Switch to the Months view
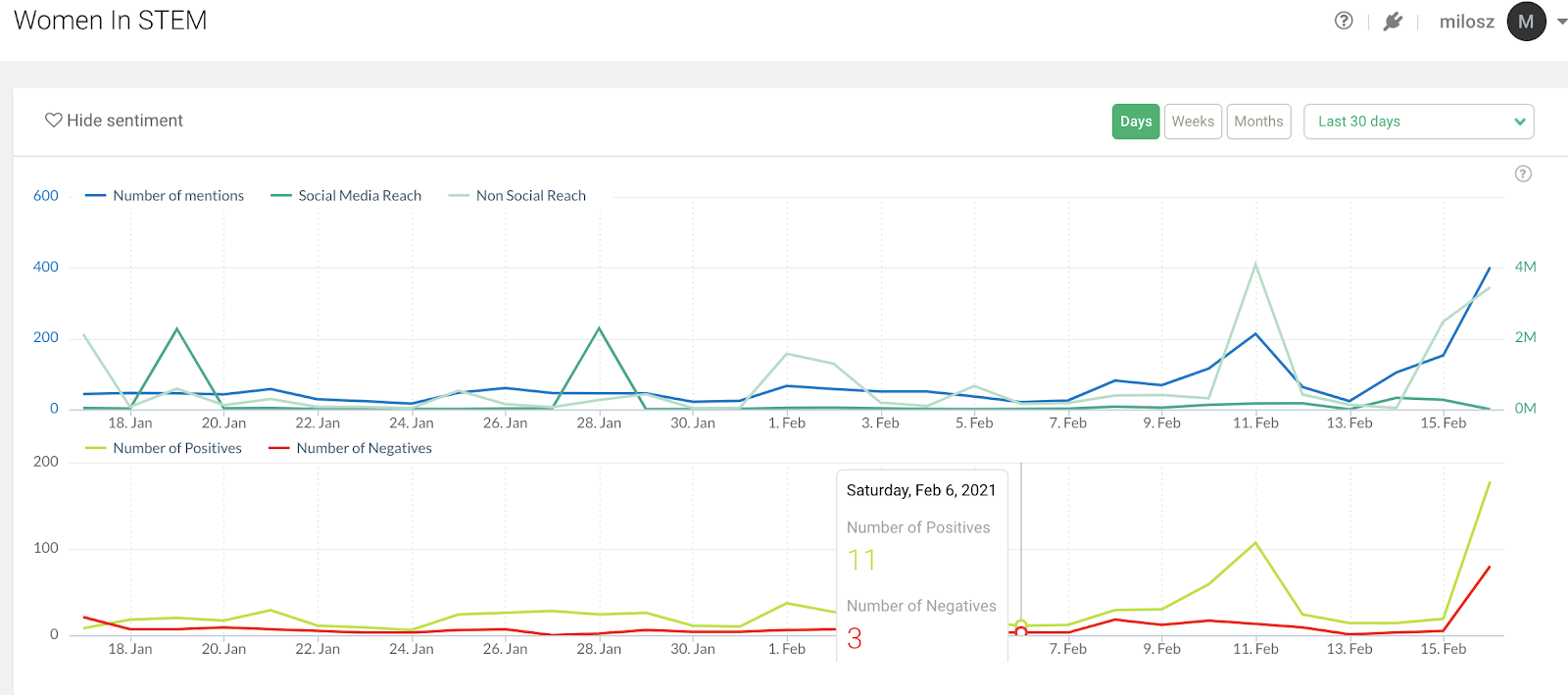This screenshot has height=695, width=1568. click(1258, 122)
